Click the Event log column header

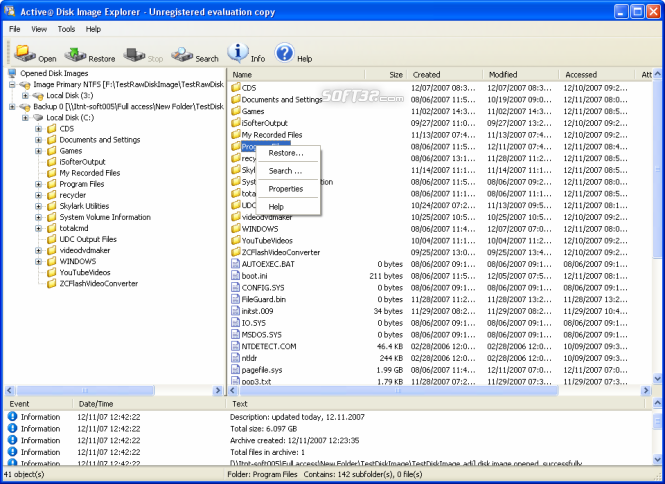(38, 404)
